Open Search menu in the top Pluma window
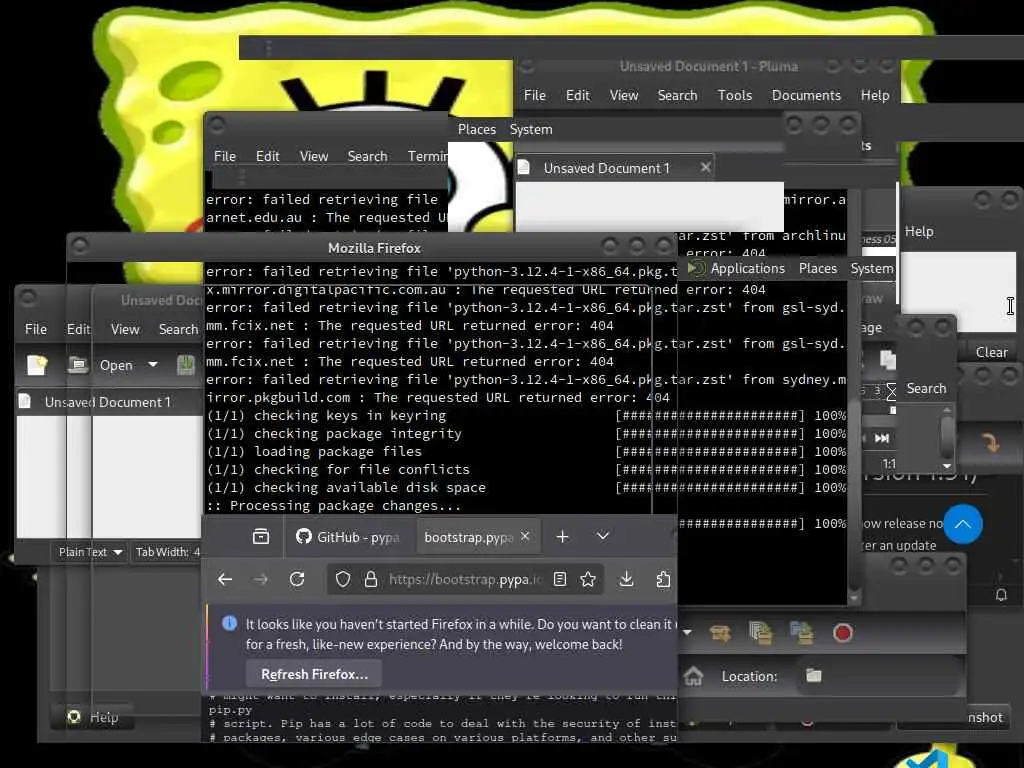1024x768 pixels. click(x=677, y=95)
